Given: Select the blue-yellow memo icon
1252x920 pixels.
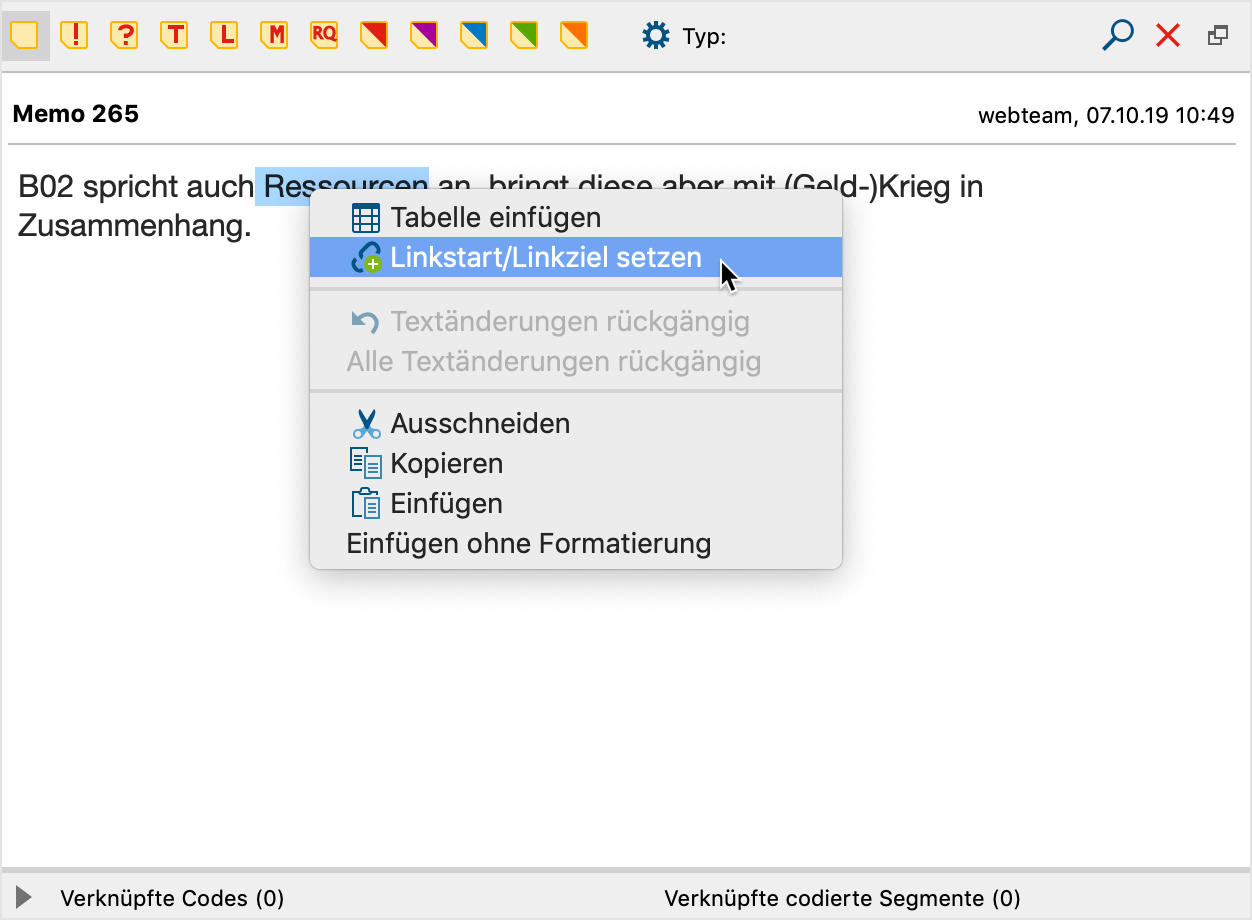Looking at the screenshot, I should [x=474, y=36].
